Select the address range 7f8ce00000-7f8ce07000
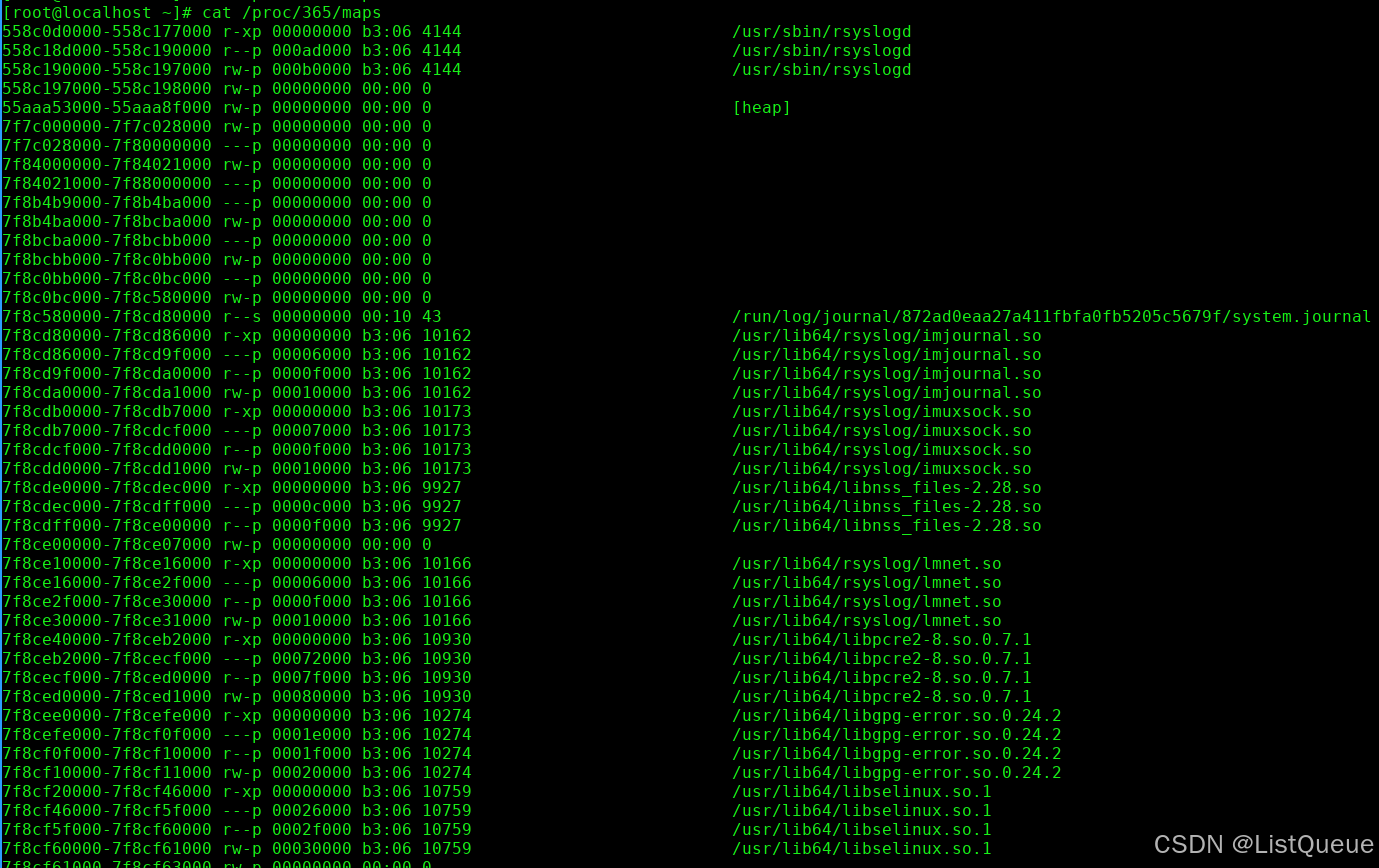This screenshot has width=1379, height=868. pyautogui.click(x=107, y=545)
